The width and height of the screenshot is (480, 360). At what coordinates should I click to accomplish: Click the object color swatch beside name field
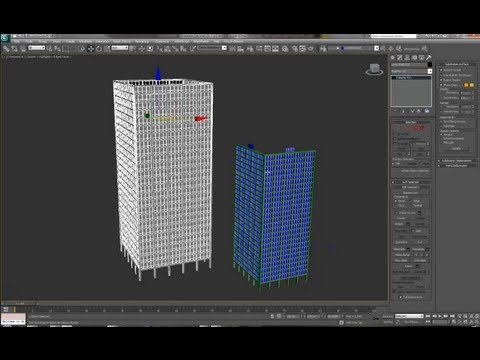tap(430, 65)
